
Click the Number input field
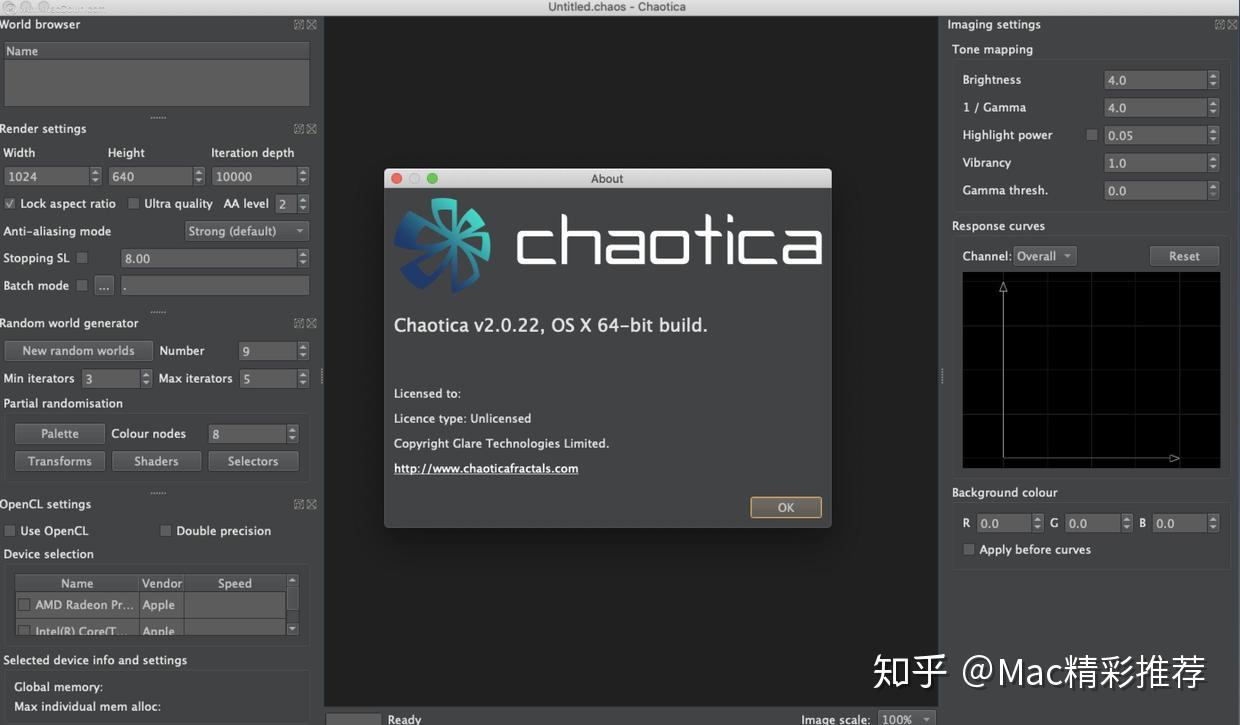(x=265, y=350)
